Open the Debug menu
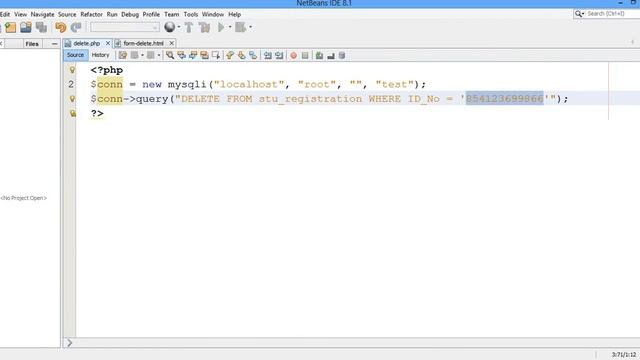The image size is (640, 360). click(130, 14)
